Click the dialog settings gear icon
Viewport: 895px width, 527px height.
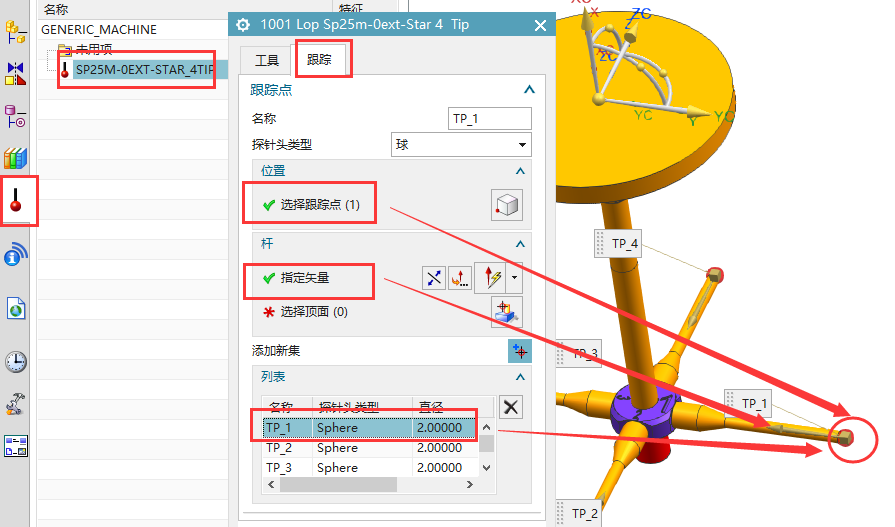[243, 25]
